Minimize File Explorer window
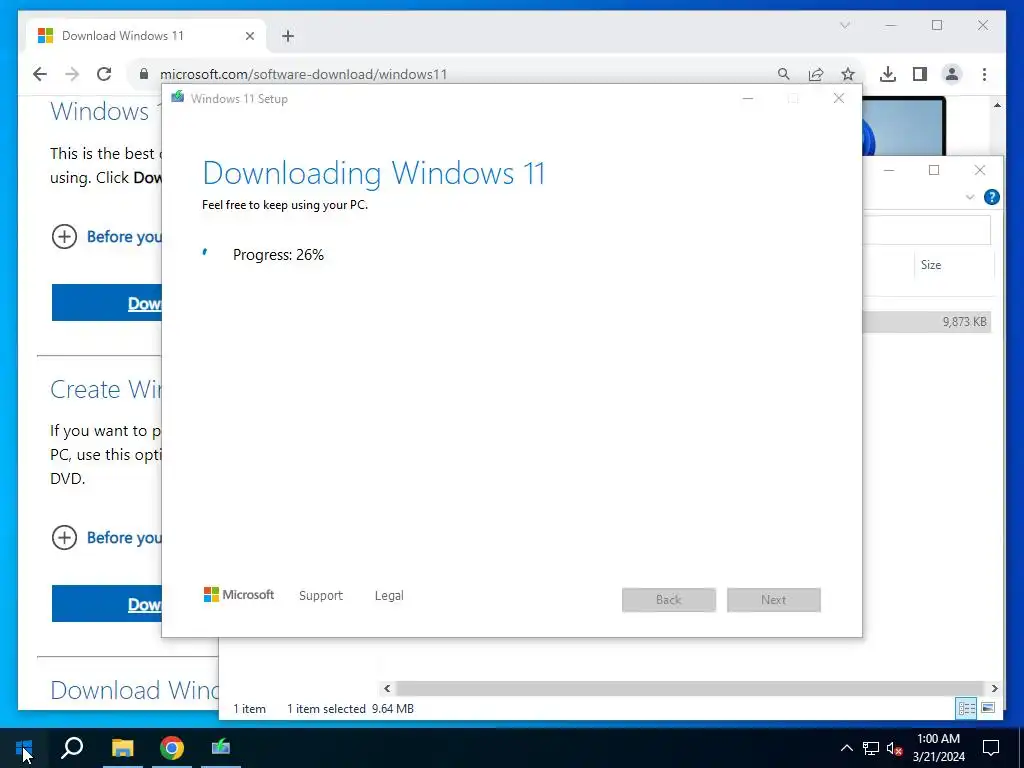This screenshot has height=768, width=1024. point(889,170)
